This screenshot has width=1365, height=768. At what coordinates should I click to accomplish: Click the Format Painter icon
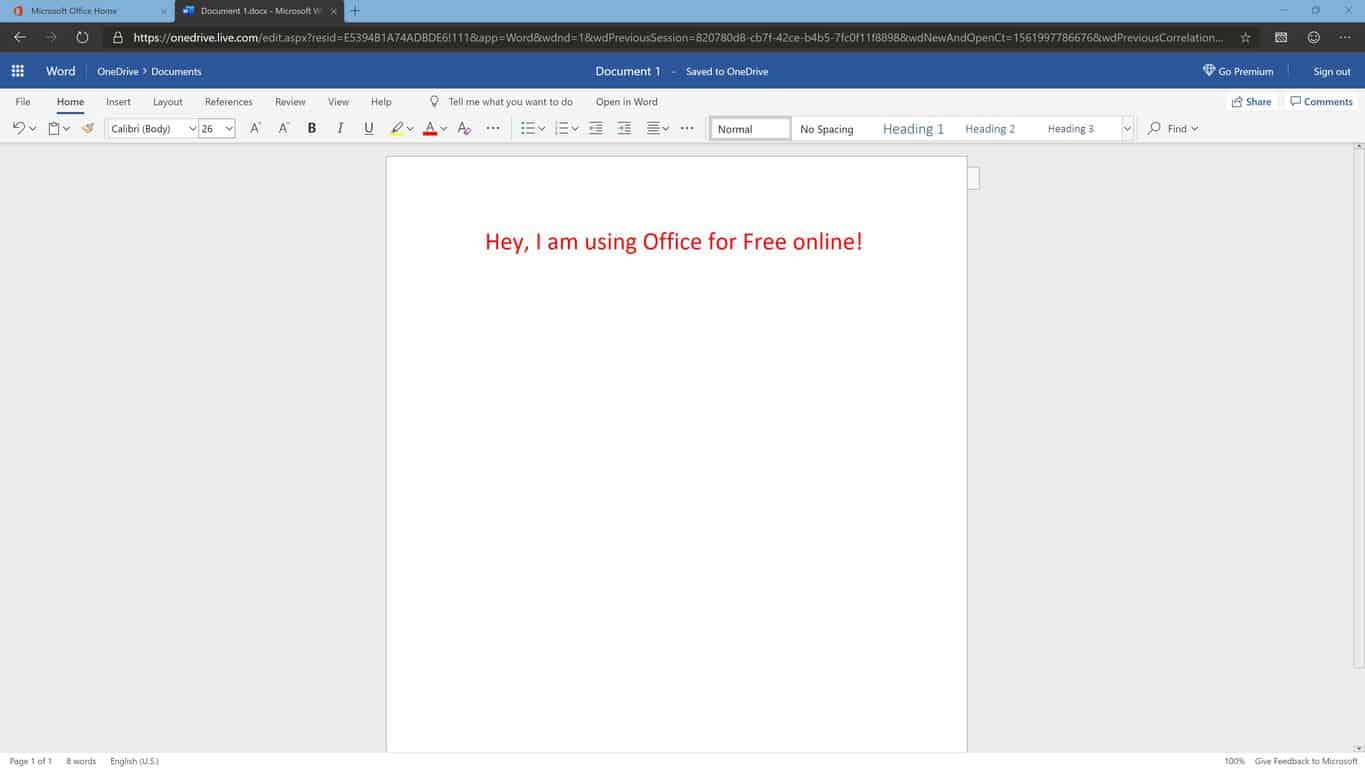[x=88, y=128]
